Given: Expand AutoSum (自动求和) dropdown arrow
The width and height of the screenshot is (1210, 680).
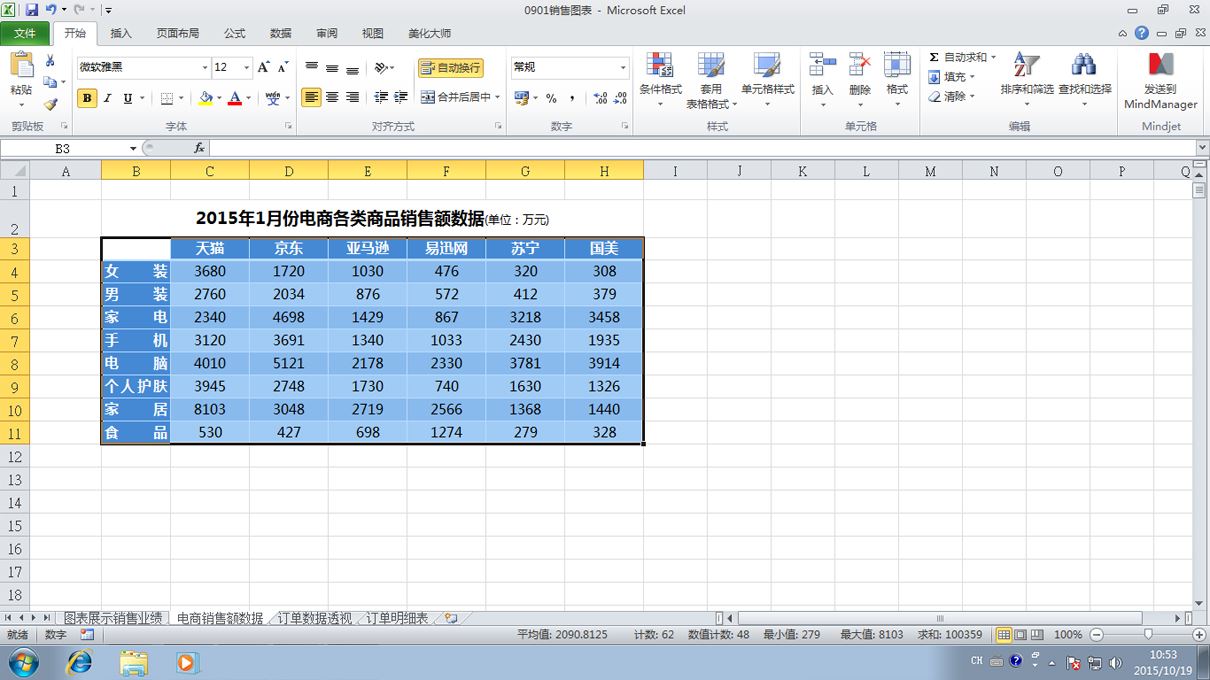Looking at the screenshot, I should [993, 57].
